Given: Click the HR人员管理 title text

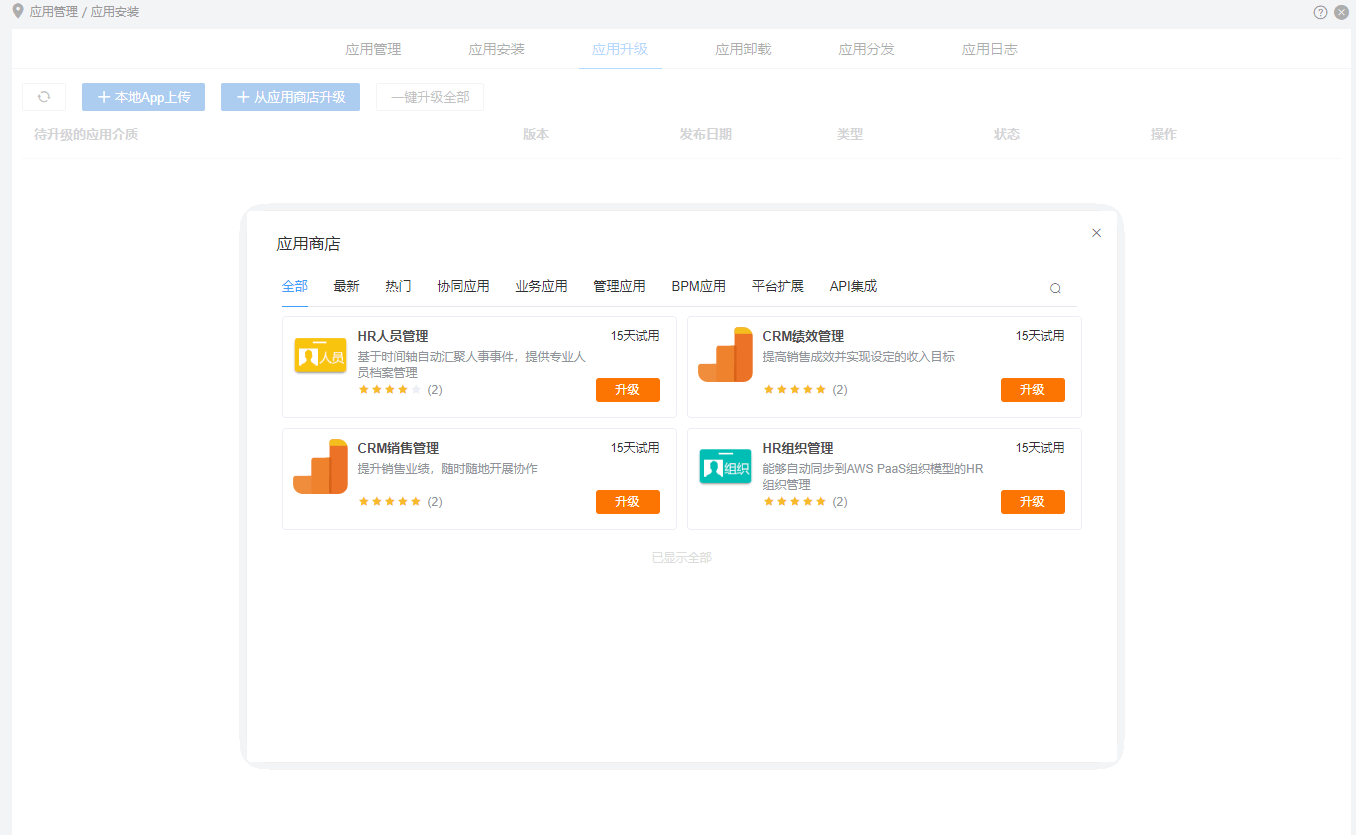Looking at the screenshot, I should [x=393, y=336].
